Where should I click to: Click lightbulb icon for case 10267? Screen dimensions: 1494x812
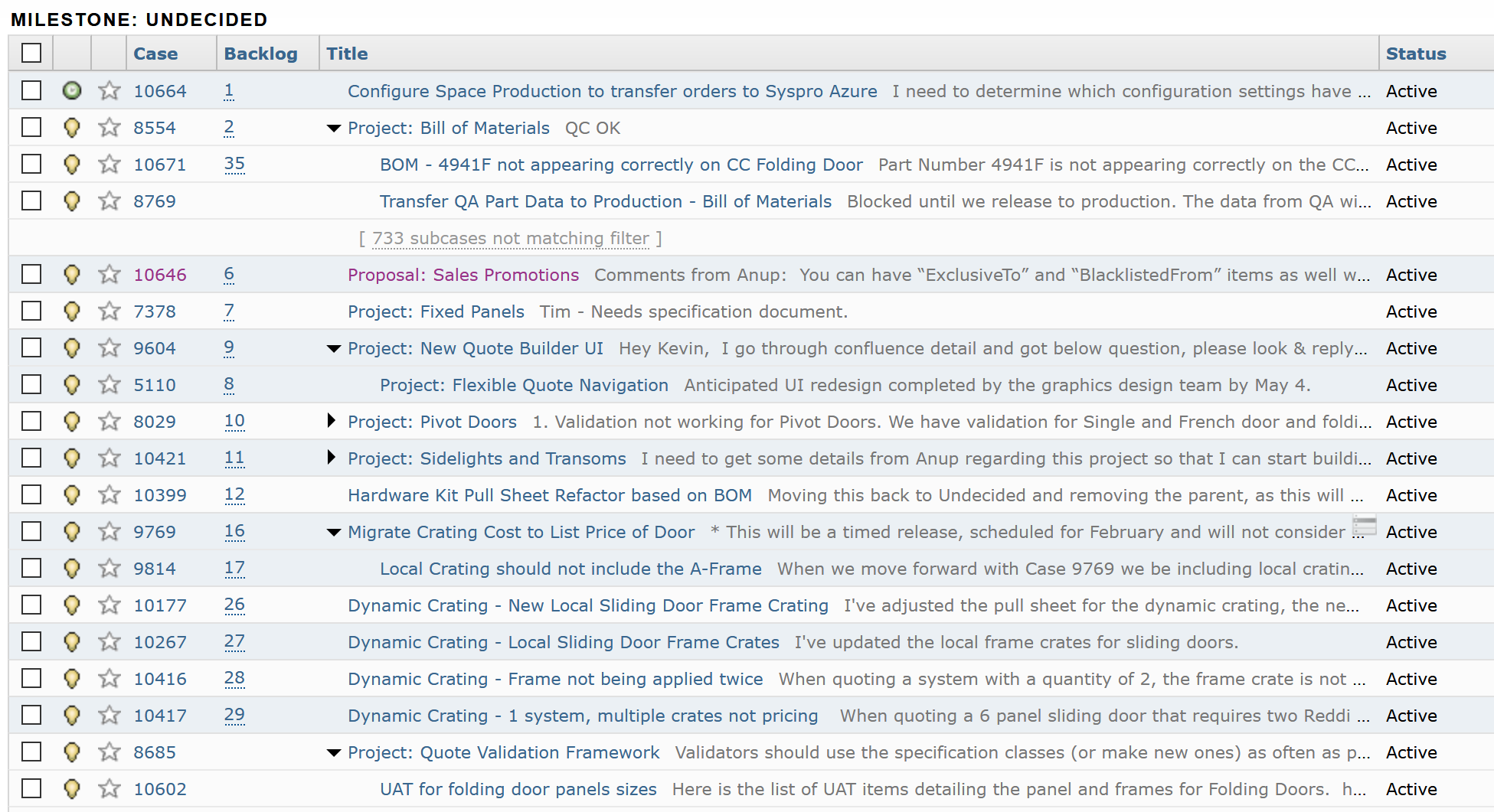[72, 642]
